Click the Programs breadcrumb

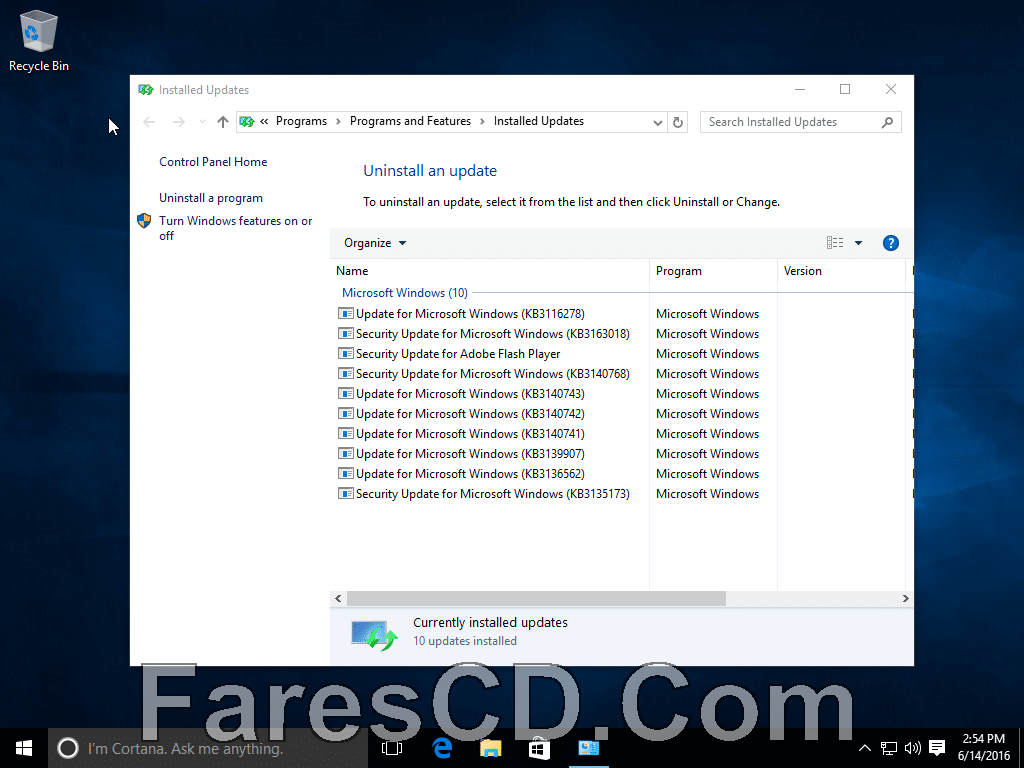[301, 121]
